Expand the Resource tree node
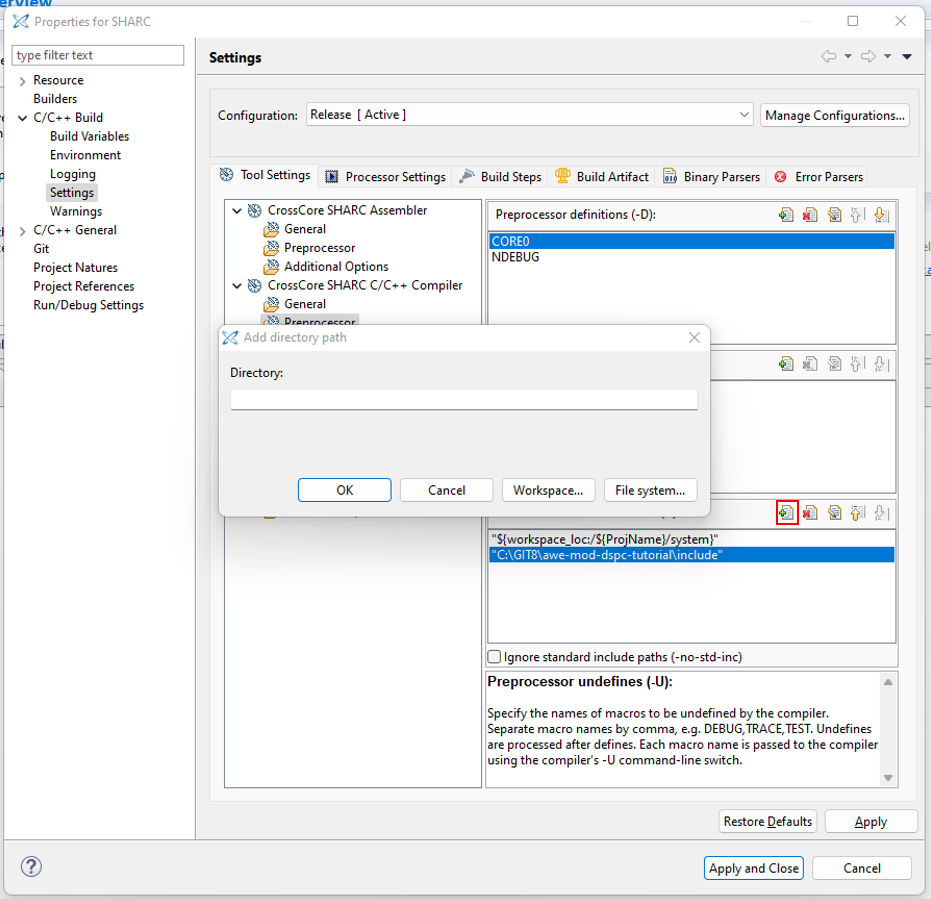The height and width of the screenshot is (899, 931). [23, 81]
